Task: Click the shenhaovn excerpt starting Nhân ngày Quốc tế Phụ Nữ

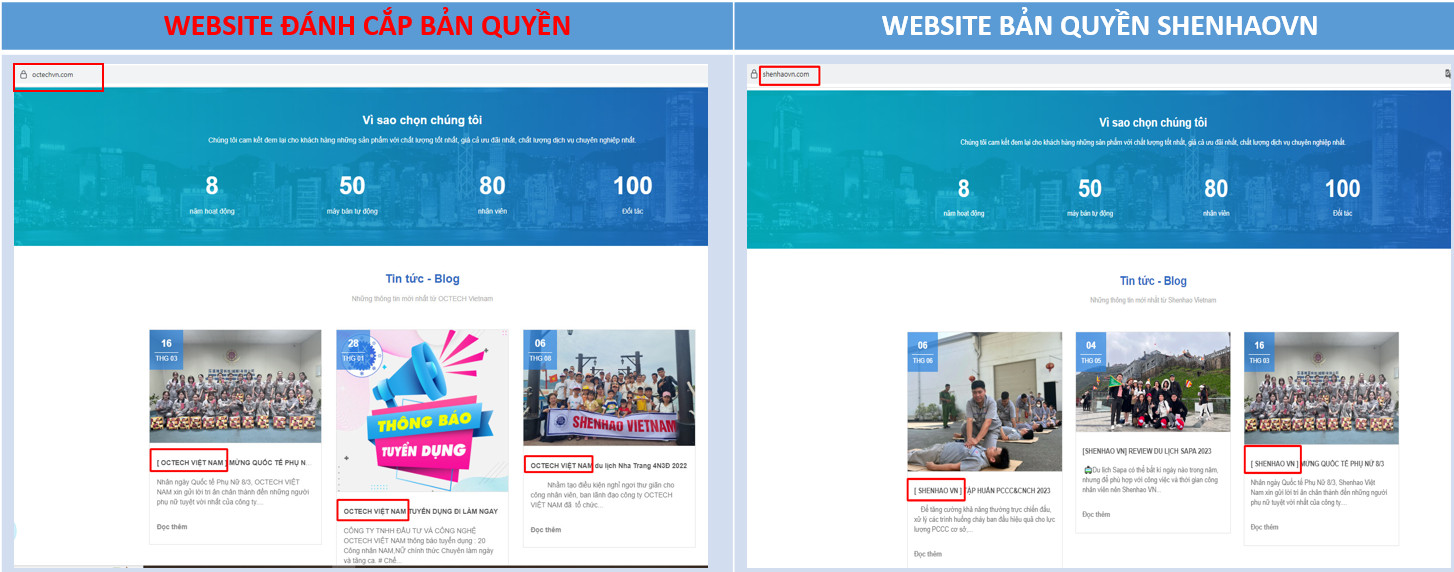Action: [x=1319, y=493]
